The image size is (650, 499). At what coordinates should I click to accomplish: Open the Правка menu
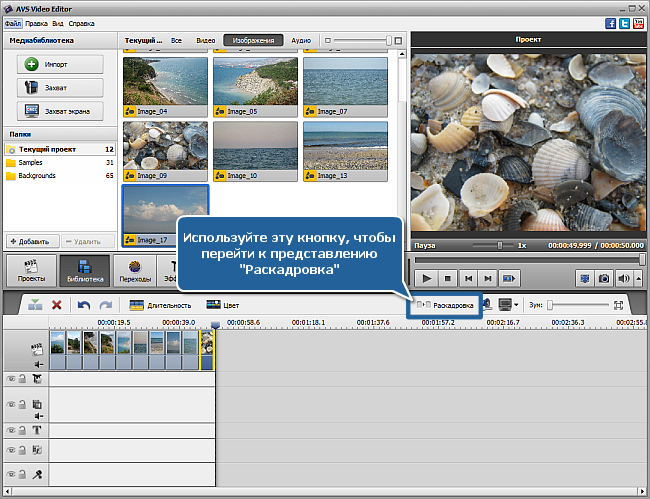pos(36,22)
